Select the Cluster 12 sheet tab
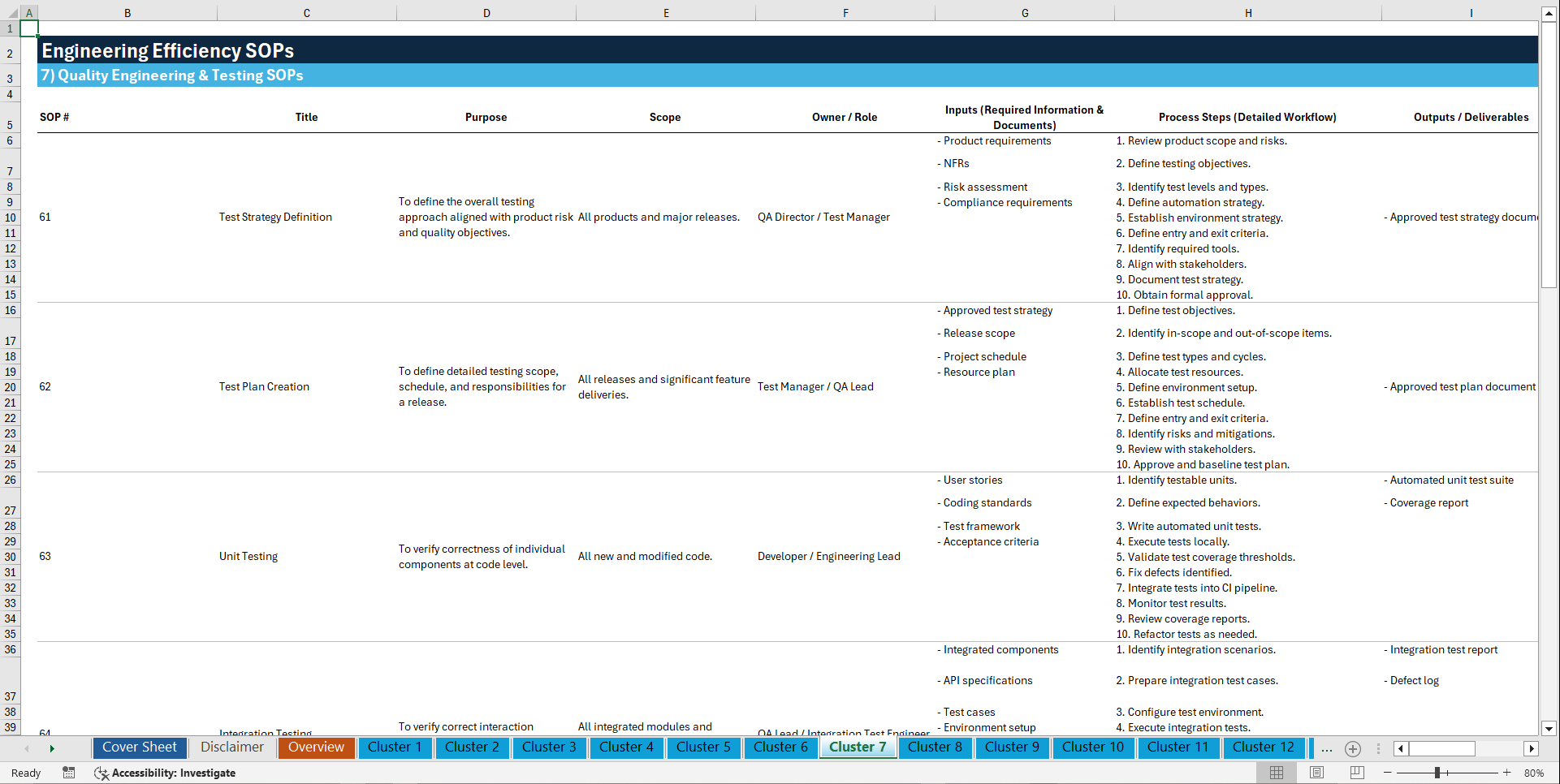Screen dimensions: 1560x784 [1264, 747]
